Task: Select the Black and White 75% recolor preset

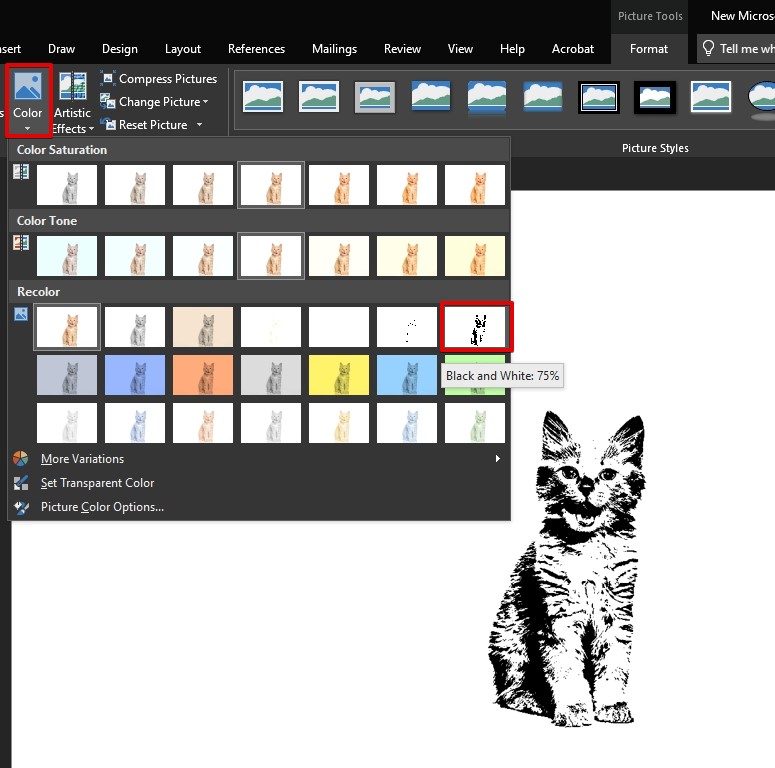Action: 476,327
